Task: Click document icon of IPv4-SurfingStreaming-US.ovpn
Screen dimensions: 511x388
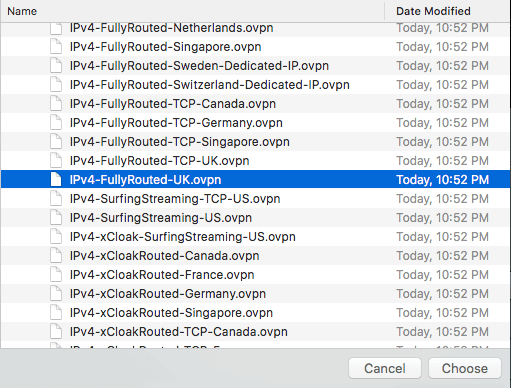Action: pos(56,217)
